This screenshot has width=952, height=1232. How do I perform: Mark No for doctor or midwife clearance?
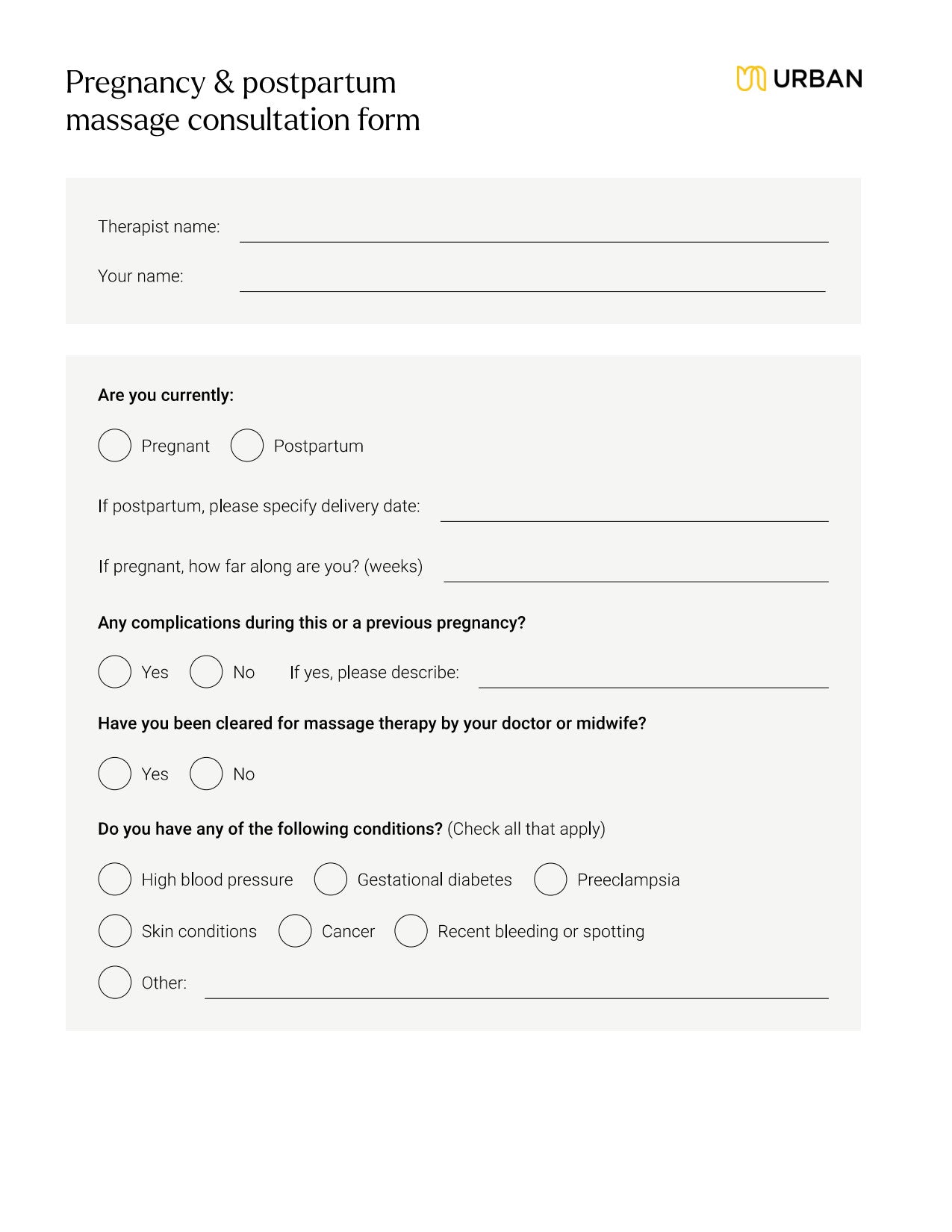click(206, 774)
